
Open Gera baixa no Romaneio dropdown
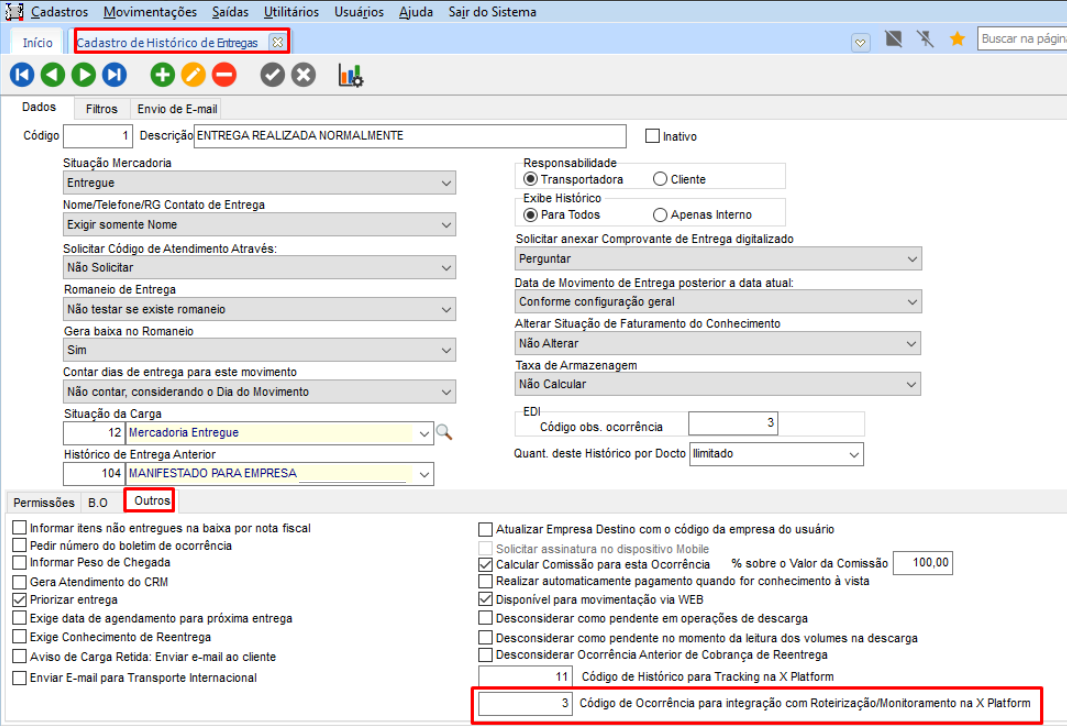coord(259,350)
